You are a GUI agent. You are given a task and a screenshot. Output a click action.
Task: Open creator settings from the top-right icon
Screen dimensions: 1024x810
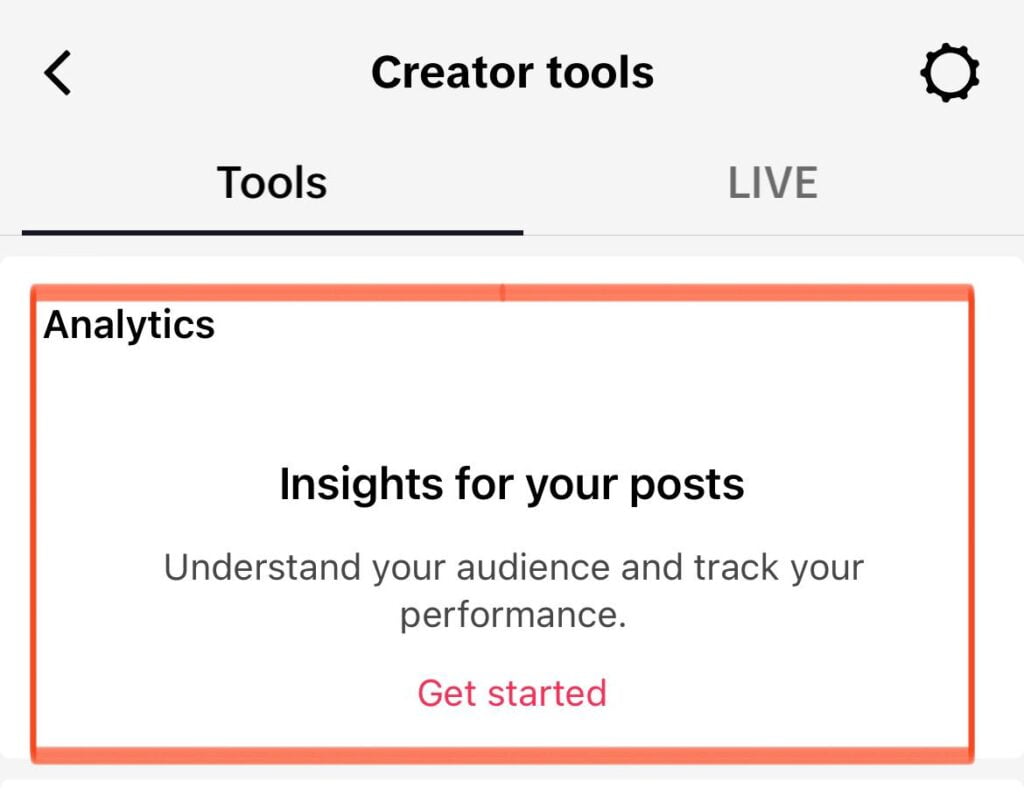[x=949, y=73]
